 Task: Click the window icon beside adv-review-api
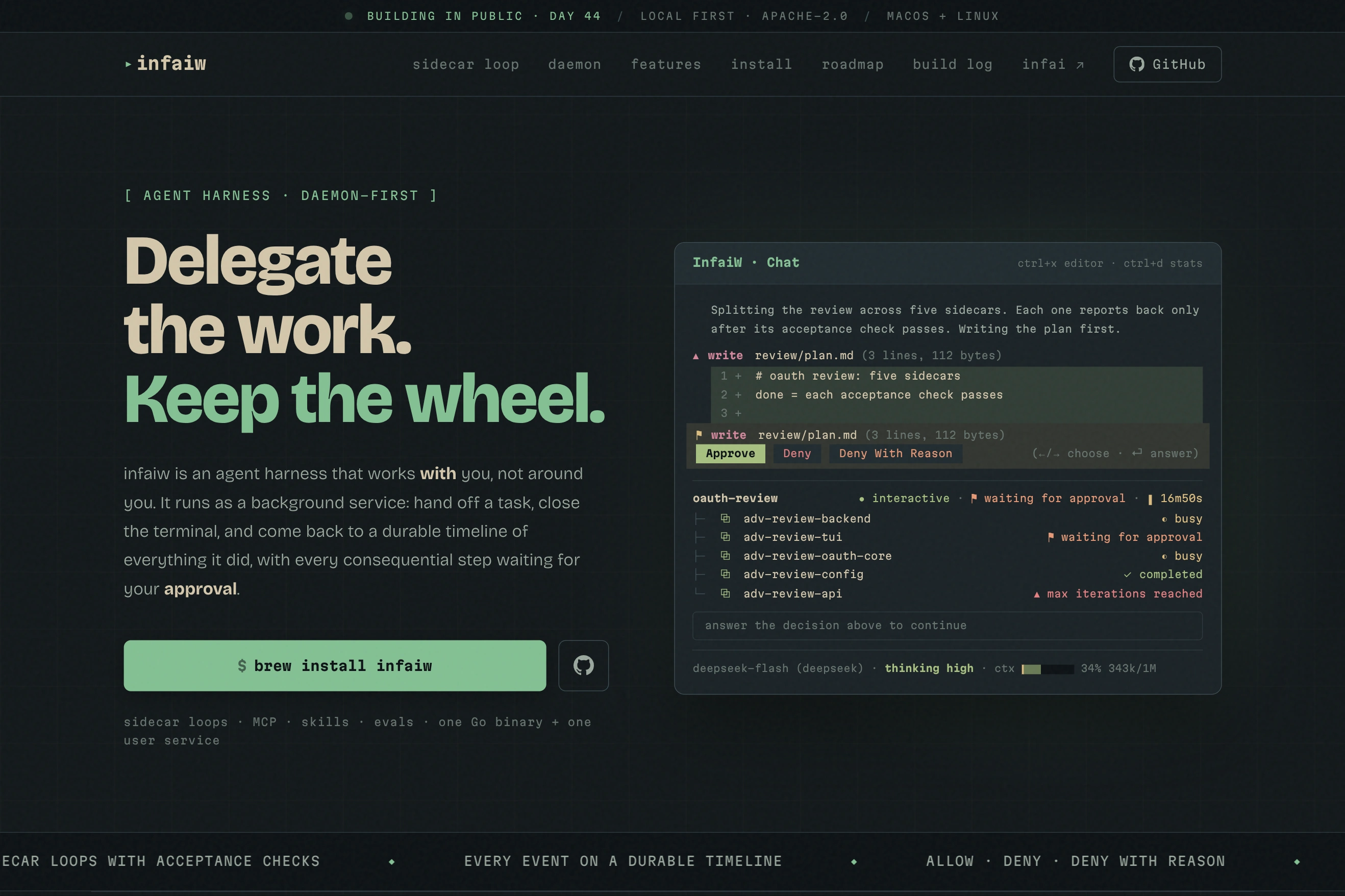725,594
